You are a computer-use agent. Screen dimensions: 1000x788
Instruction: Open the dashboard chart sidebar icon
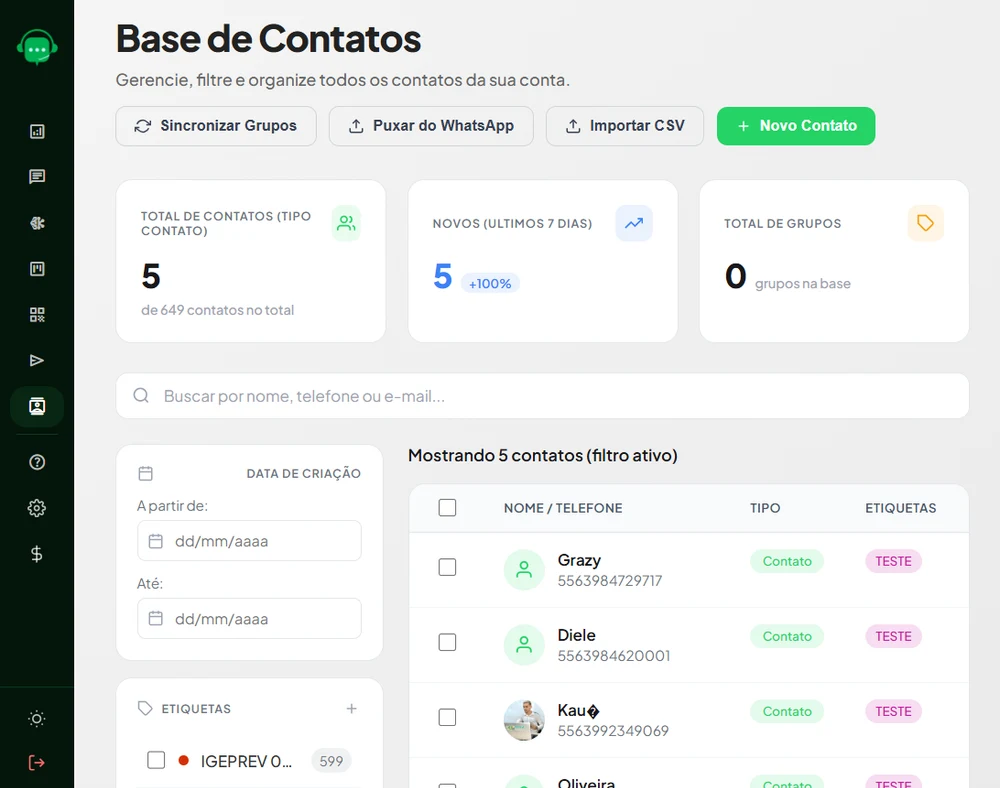(37, 131)
